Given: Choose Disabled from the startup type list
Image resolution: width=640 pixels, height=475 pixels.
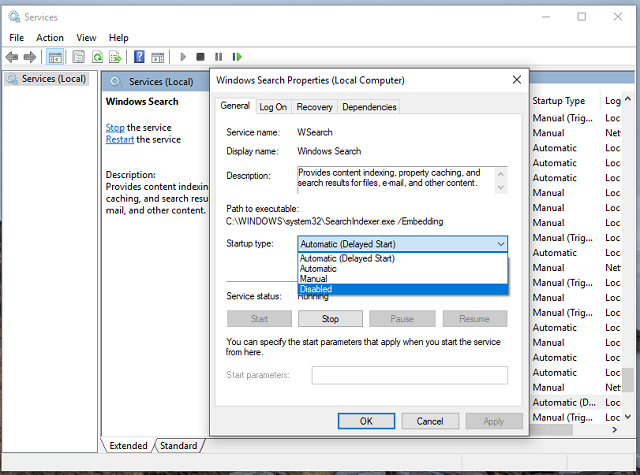Looking at the screenshot, I should (x=402, y=289).
